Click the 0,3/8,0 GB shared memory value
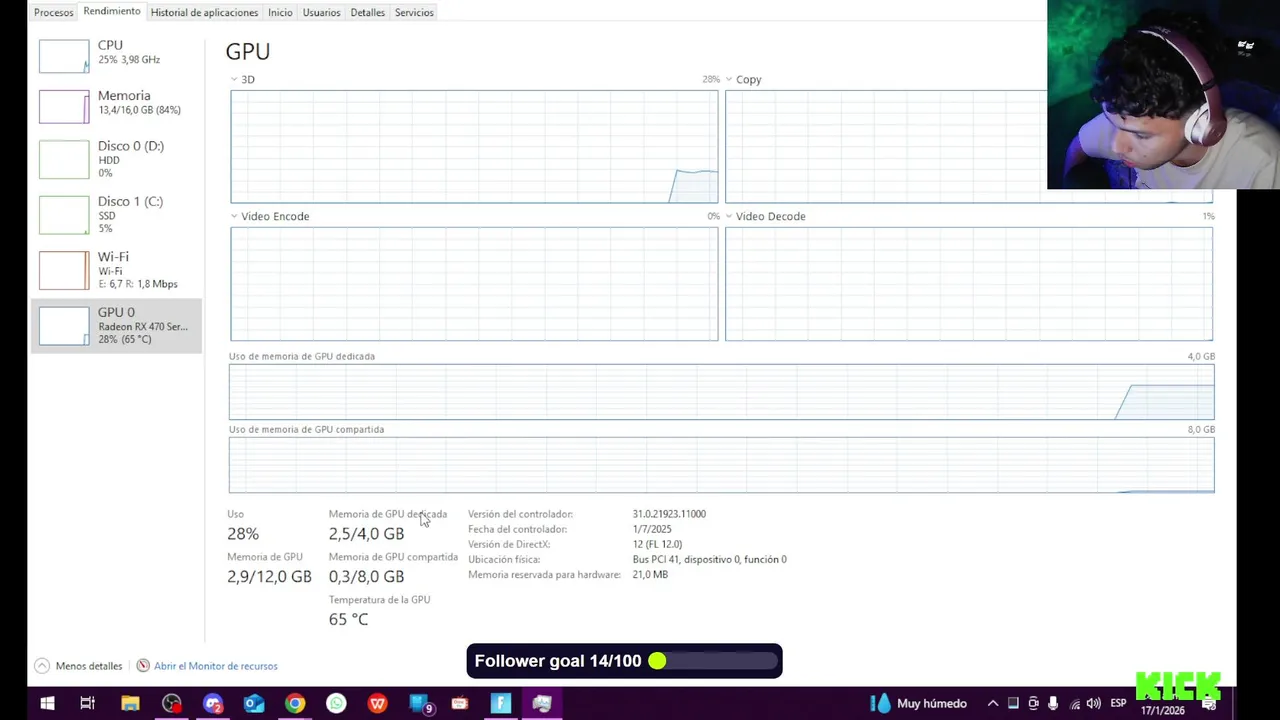The width and height of the screenshot is (1280, 720). click(366, 577)
